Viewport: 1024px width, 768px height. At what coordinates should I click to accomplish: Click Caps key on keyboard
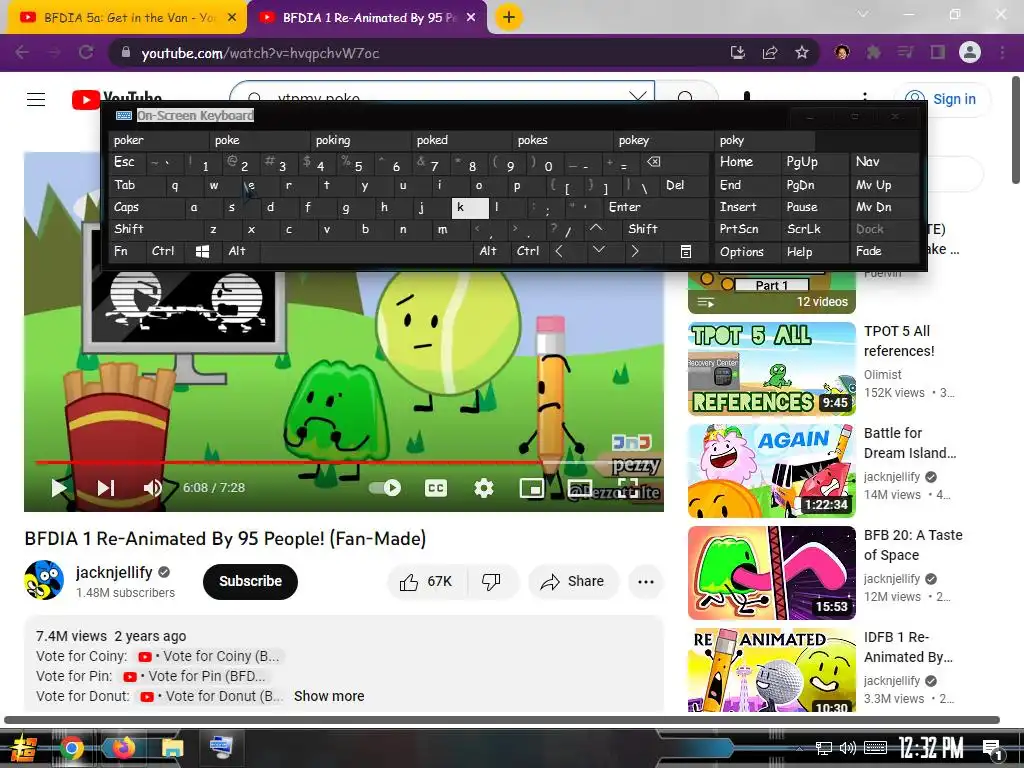coord(146,207)
